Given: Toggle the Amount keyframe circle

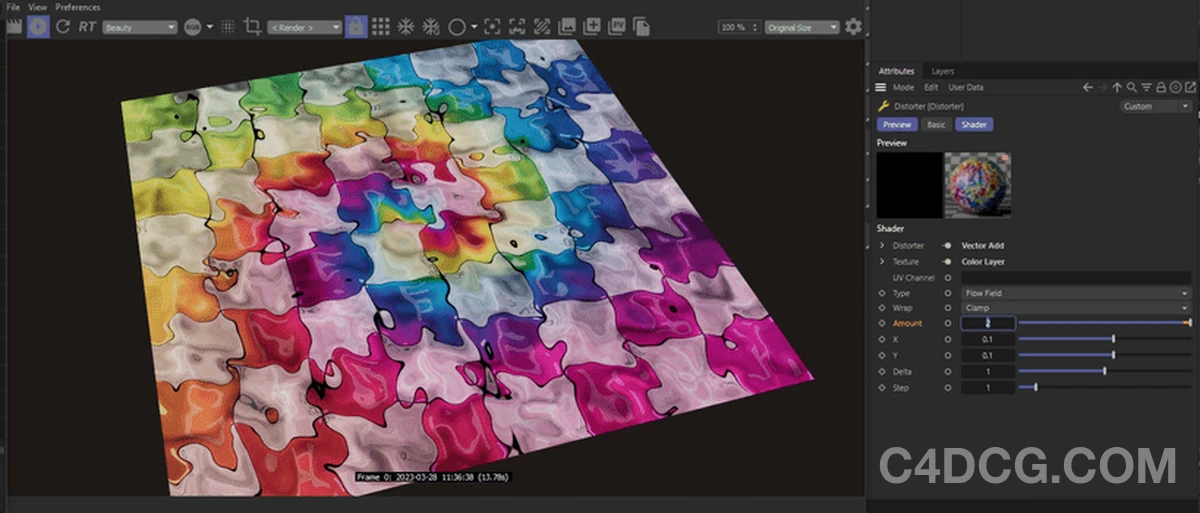Looking at the screenshot, I should point(948,324).
